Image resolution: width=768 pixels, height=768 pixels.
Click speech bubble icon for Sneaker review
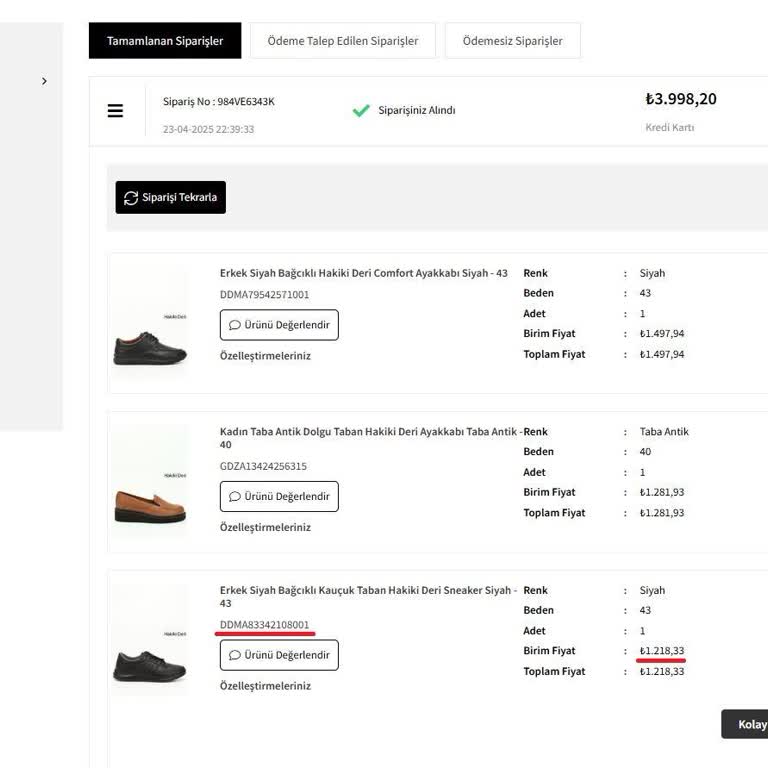click(x=235, y=655)
